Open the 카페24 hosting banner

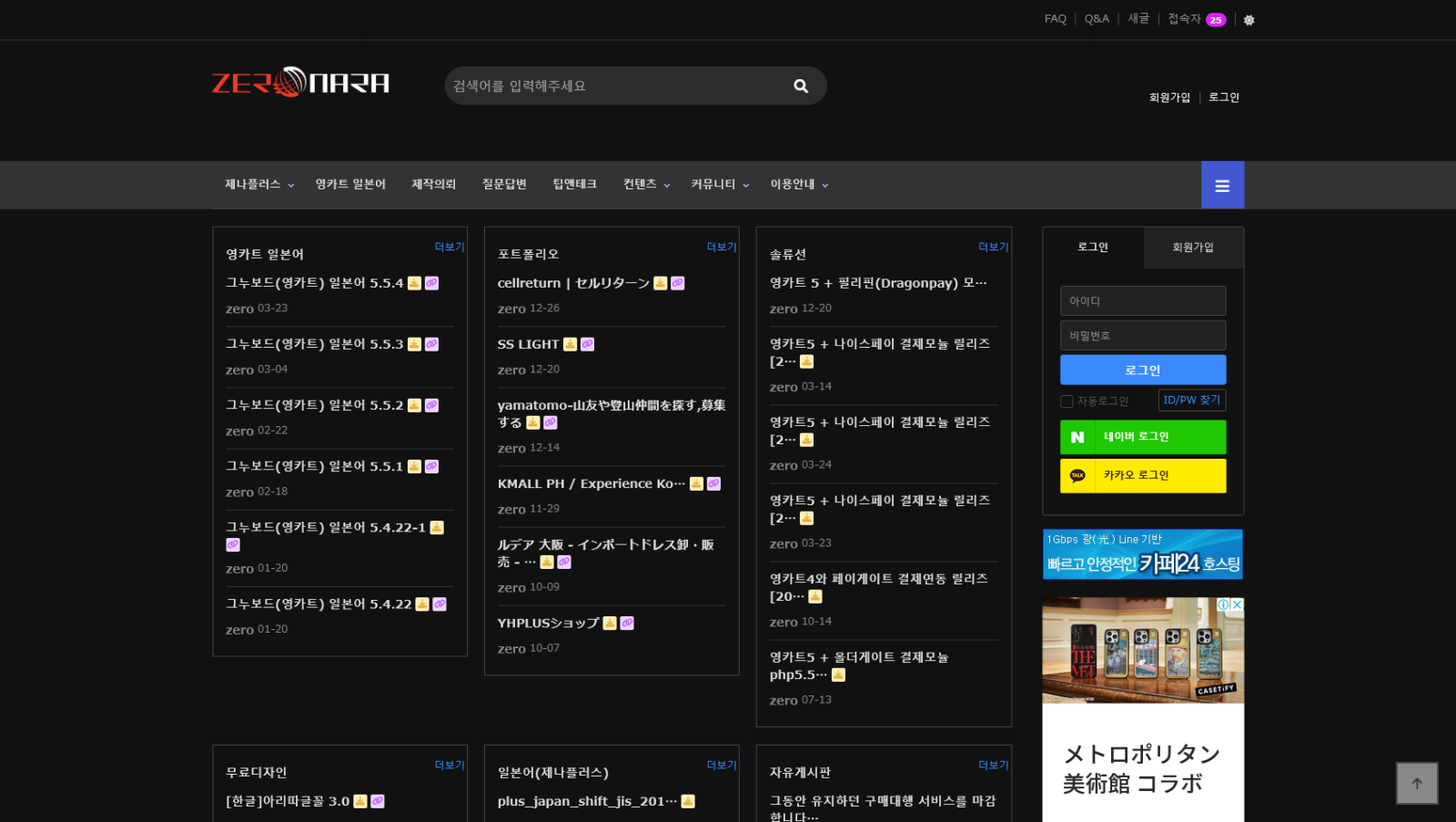click(1142, 554)
